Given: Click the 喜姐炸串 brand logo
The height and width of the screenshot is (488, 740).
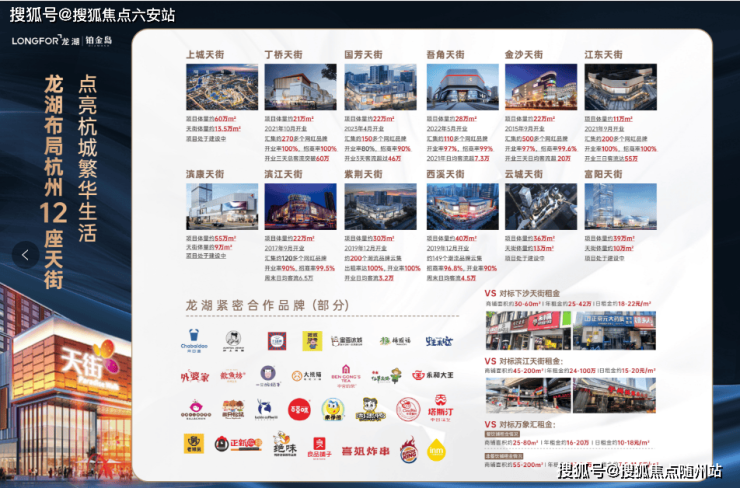Looking at the screenshot, I should pyautogui.click(x=364, y=450).
